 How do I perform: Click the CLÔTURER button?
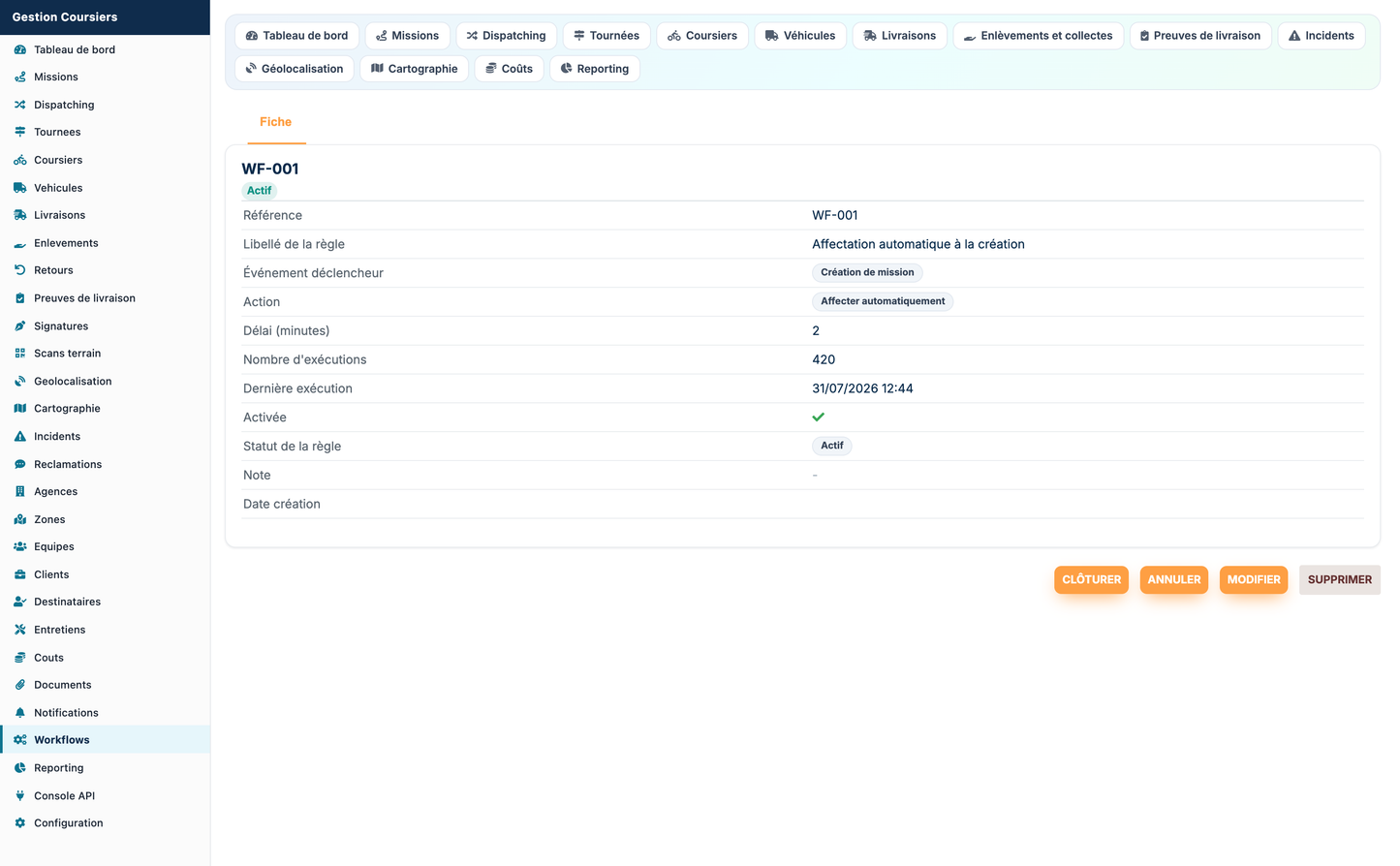point(1091,579)
